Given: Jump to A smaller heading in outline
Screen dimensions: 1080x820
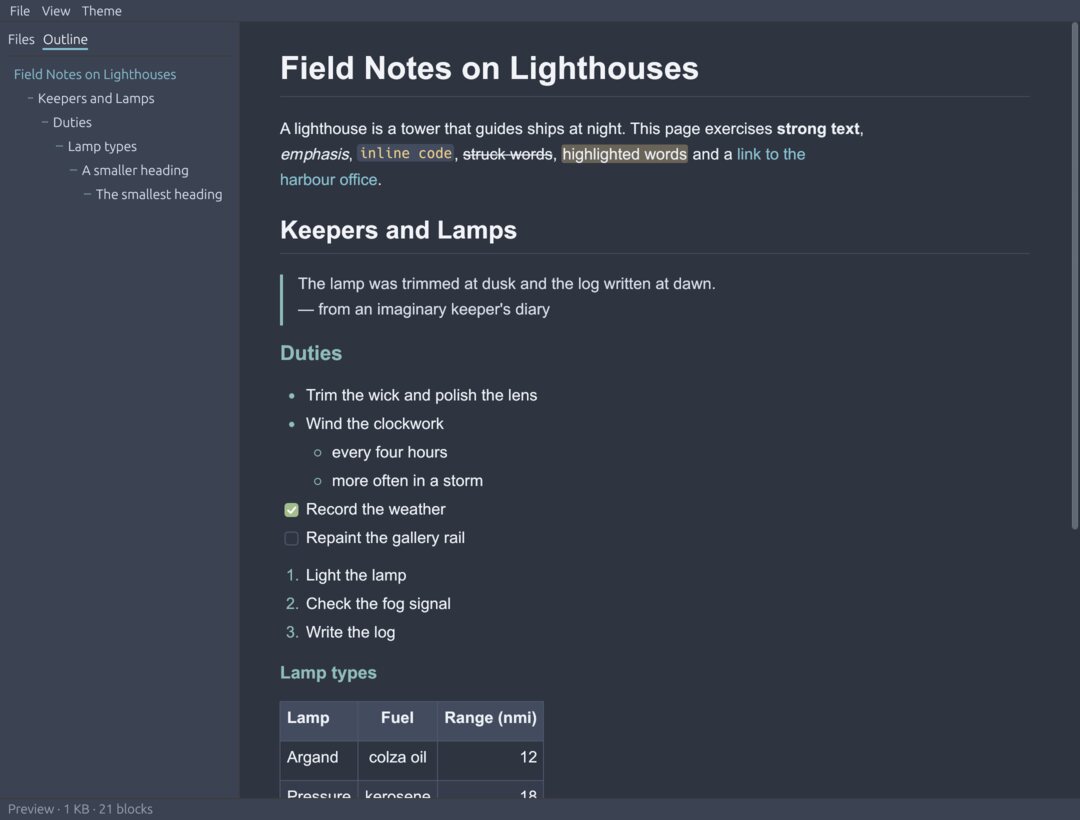Looking at the screenshot, I should (x=135, y=170).
